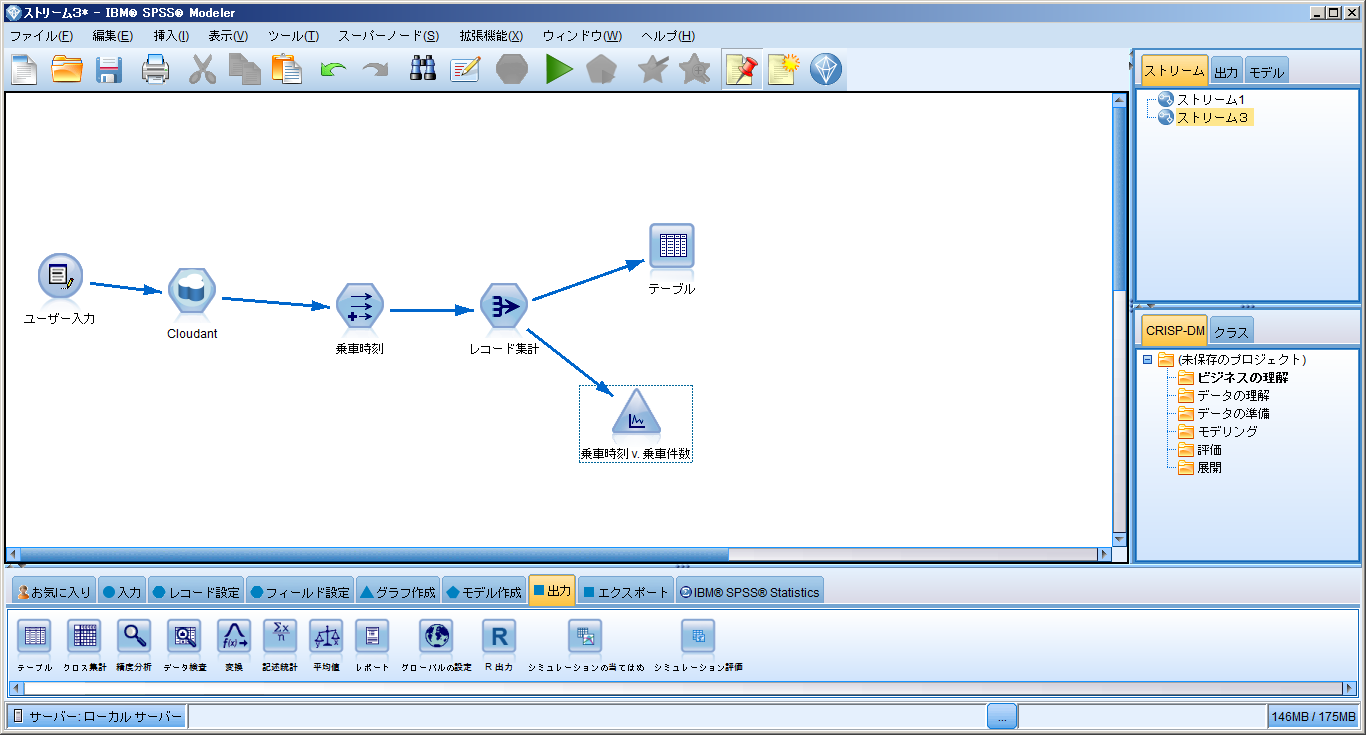Switch to the フィールド設定 palette tab
The image size is (1366, 735).
pos(299,592)
